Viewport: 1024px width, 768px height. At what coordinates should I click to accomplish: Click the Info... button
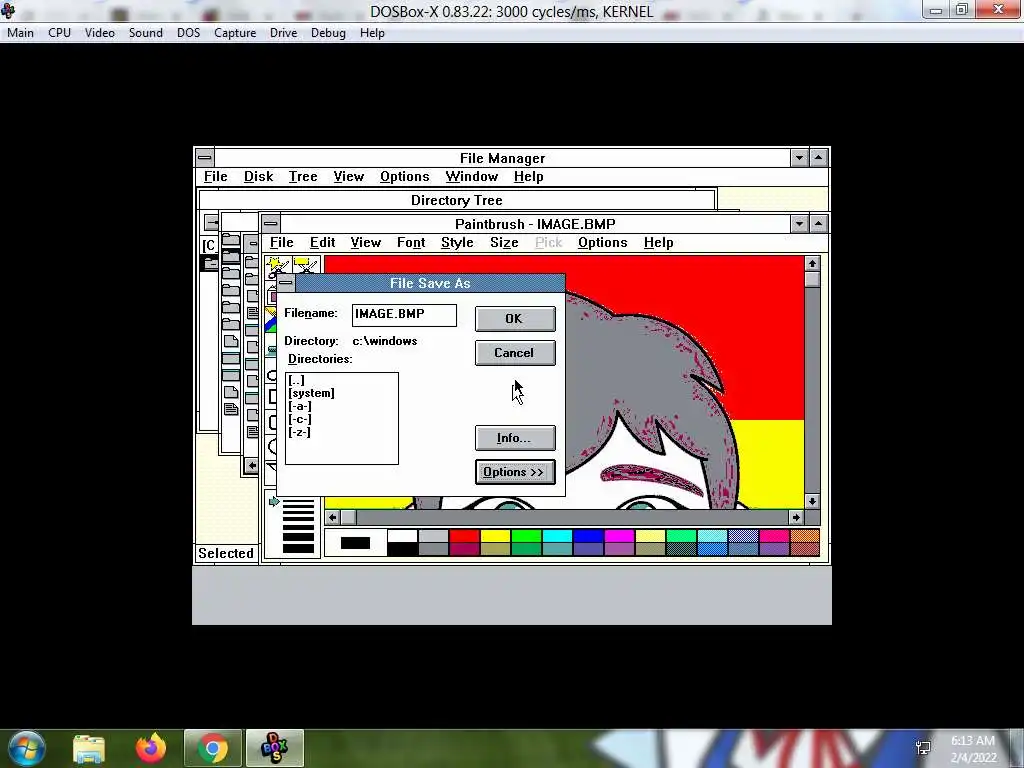click(515, 438)
